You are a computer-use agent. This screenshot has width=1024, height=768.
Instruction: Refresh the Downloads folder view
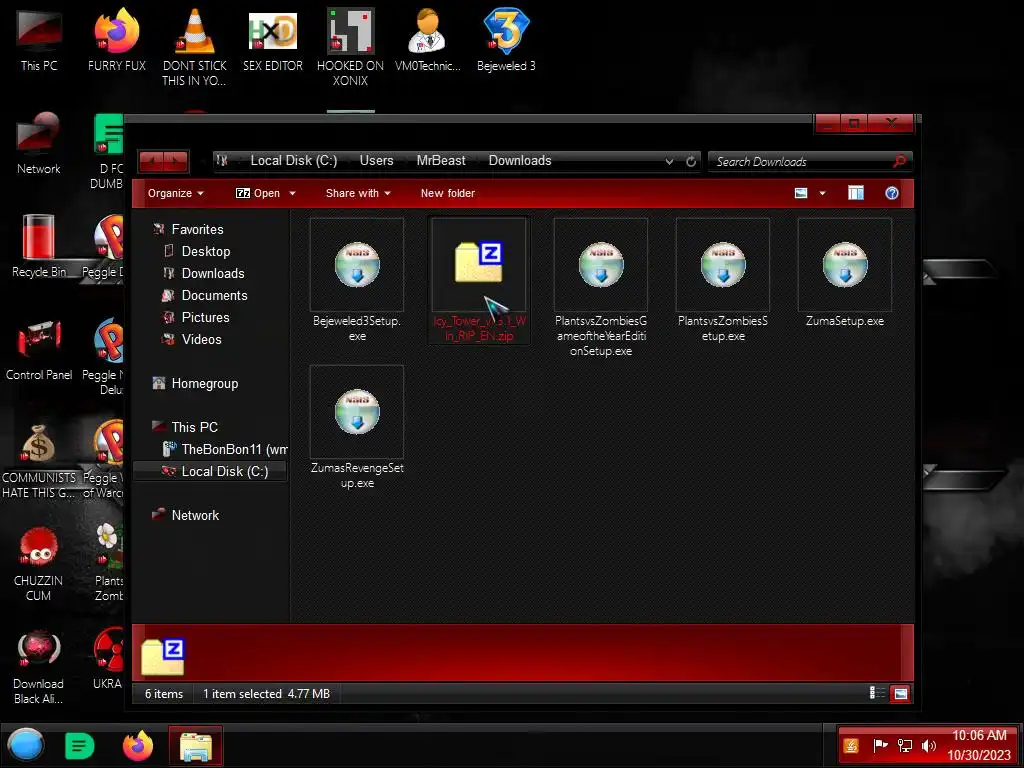click(x=691, y=161)
